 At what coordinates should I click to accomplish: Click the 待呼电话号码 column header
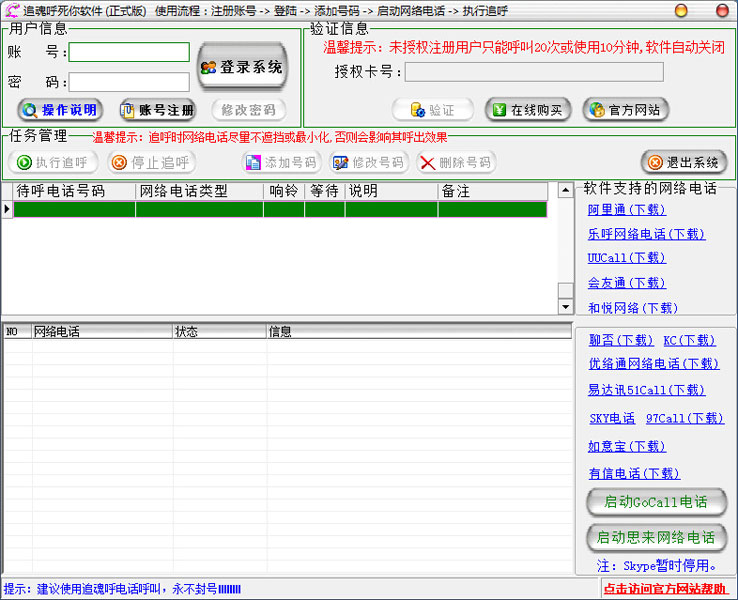(x=74, y=191)
